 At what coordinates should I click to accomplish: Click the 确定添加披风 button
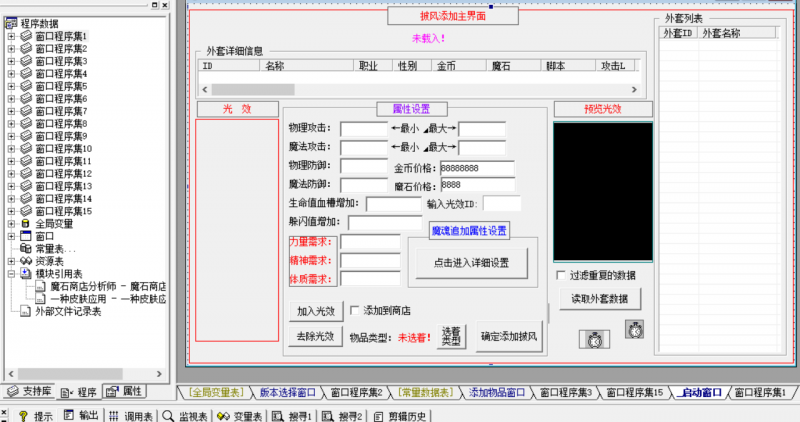509,336
